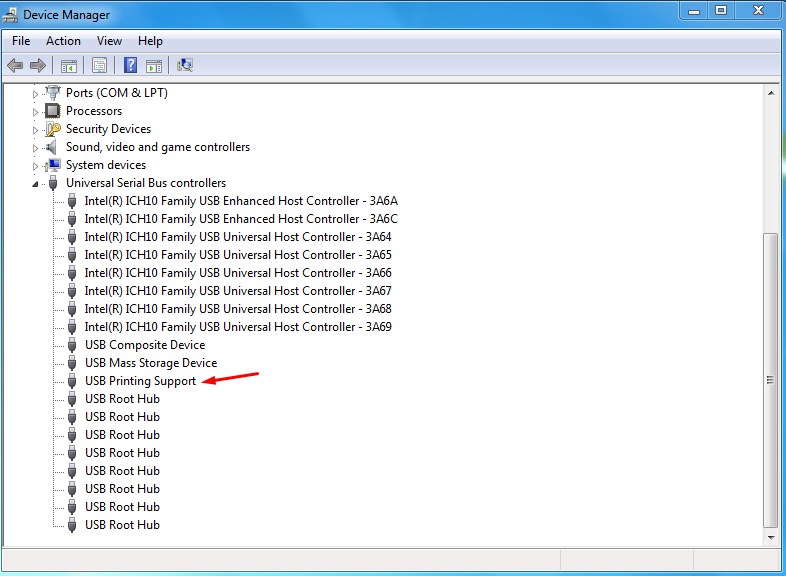Click the scrollbar down arrow
This screenshot has width=786, height=576.
(x=771, y=538)
